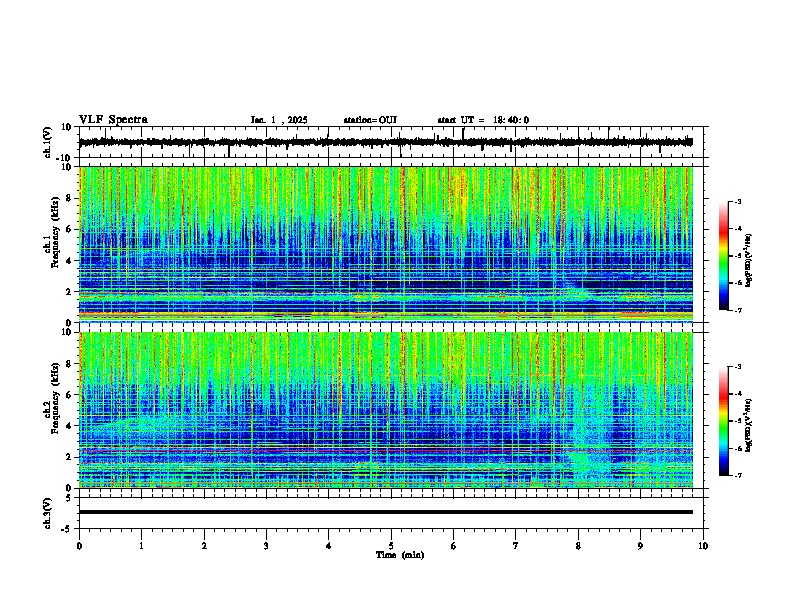Screen dimensions: 792x612
Task: Click time axis tick label "6"
Action: 454,546
